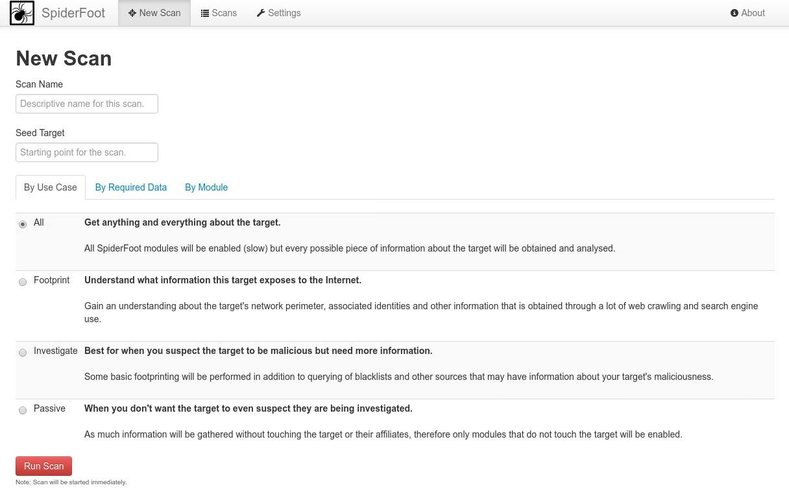Click the list icon beside Scans
The width and height of the screenshot is (789, 494).
pos(205,13)
